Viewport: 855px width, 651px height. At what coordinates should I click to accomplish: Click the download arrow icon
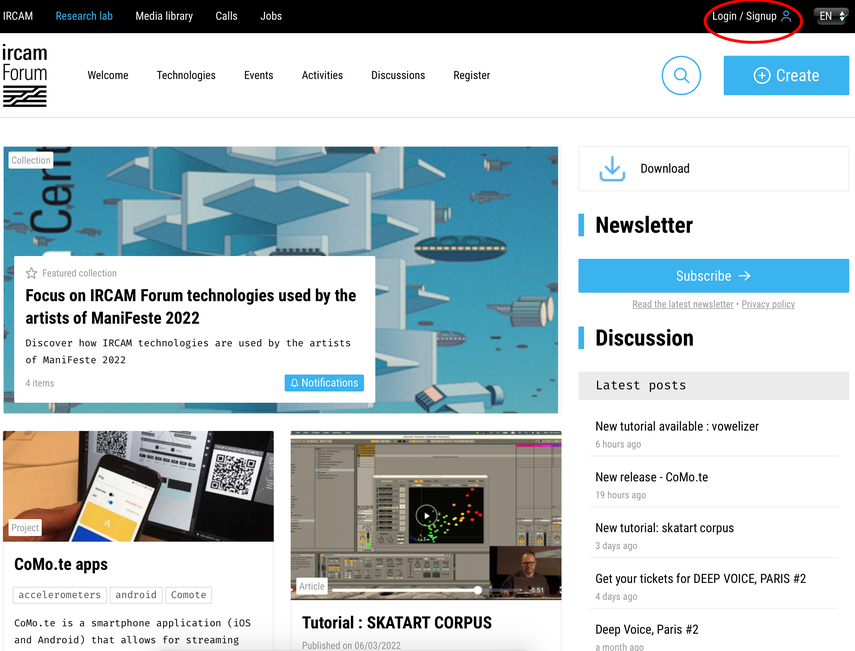(x=612, y=168)
